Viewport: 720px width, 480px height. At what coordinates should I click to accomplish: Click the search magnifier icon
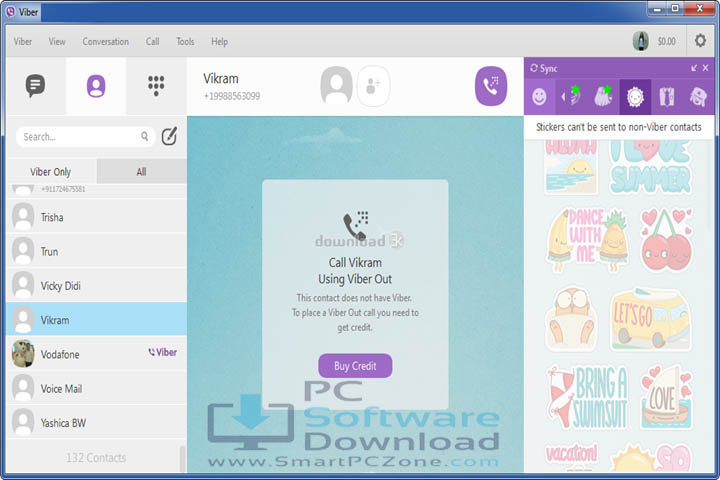point(145,136)
